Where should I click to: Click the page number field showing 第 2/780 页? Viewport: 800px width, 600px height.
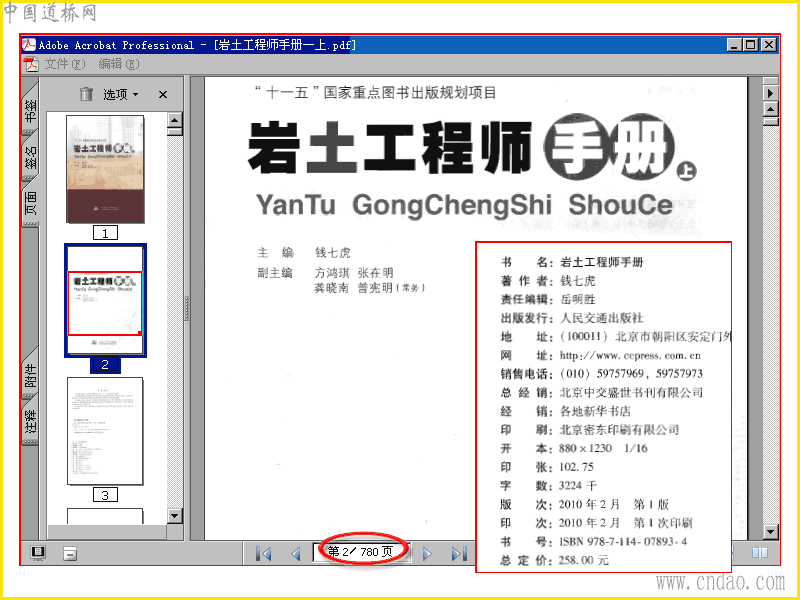click(362, 552)
